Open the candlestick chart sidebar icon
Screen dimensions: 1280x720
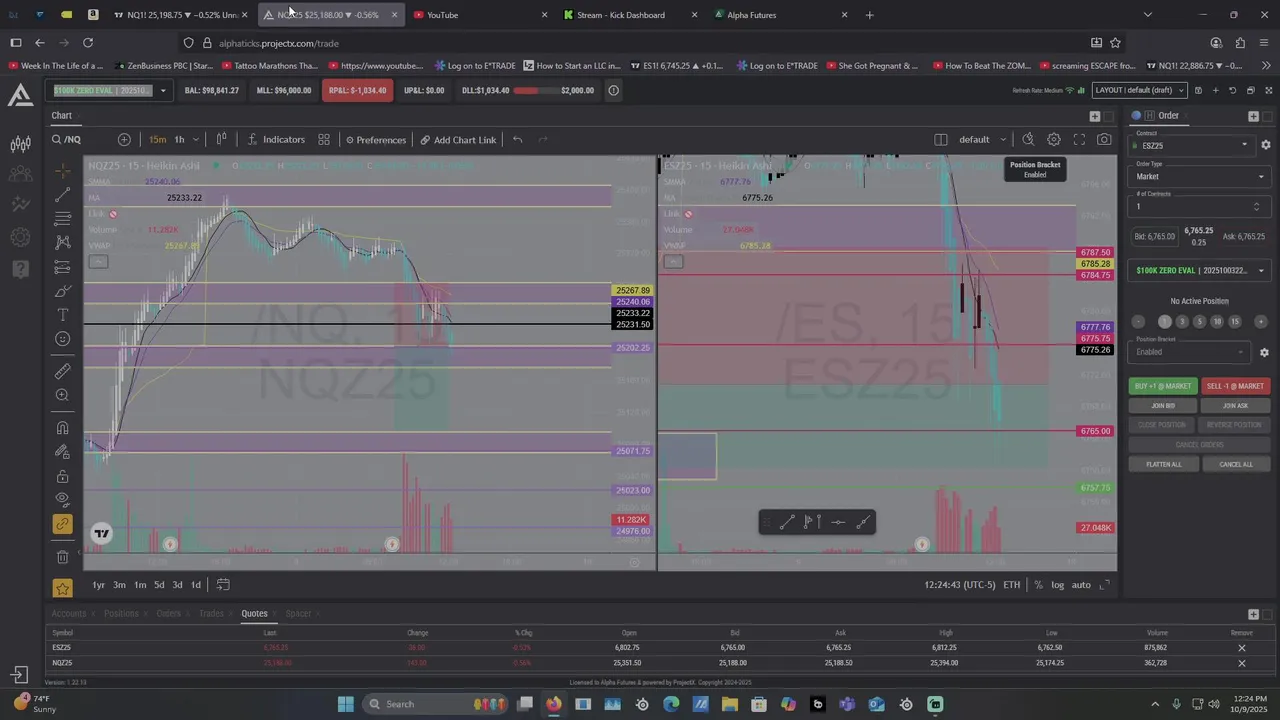coord(20,144)
